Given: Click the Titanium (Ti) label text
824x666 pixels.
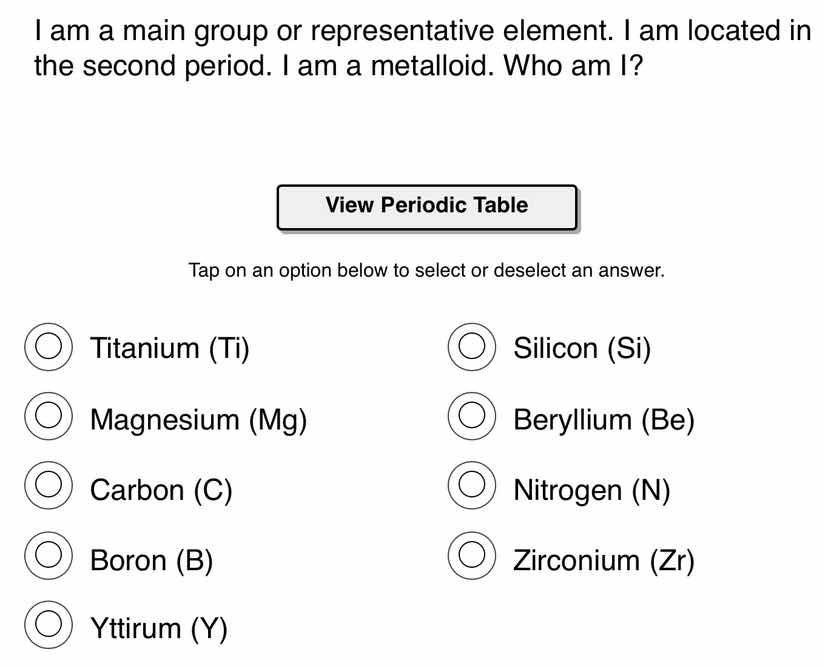Looking at the screenshot, I should click(x=170, y=348).
